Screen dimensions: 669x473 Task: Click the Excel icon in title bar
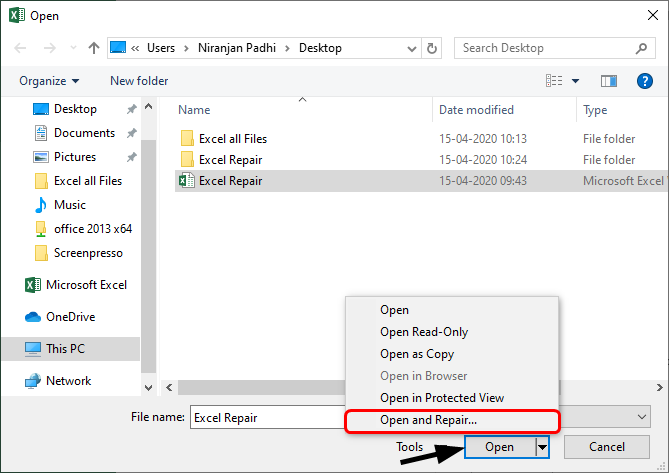pyautogui.click(x=17, y=15)
